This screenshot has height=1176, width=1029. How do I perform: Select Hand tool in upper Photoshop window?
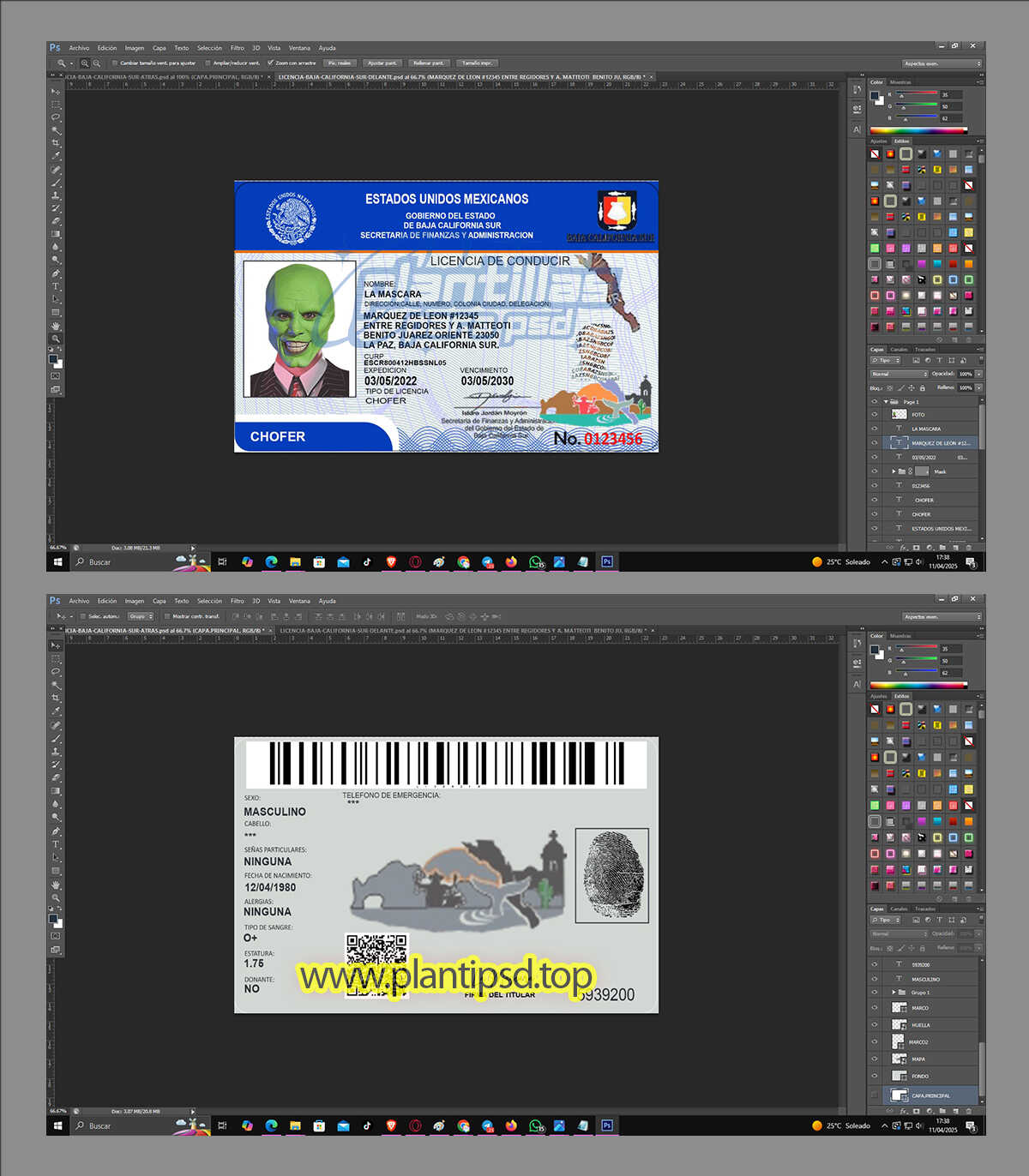tap(56, 326)
